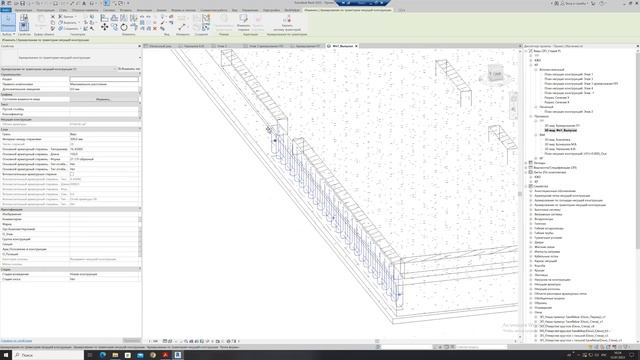Expand the Ведомости/Спецификации node
640x360 pixels.
click(x=527, y=167)
